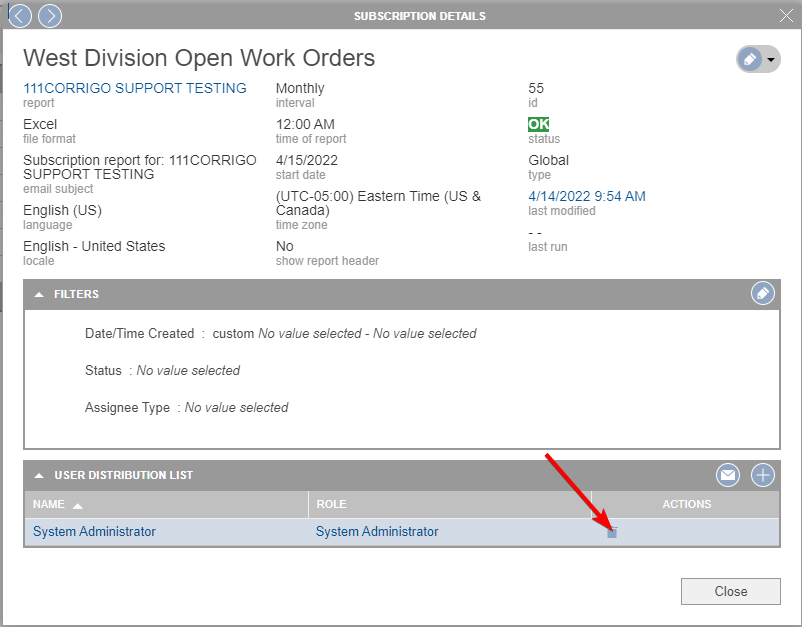Click the last modified date link
Screen dimensions: 802x627
[587, 196]
